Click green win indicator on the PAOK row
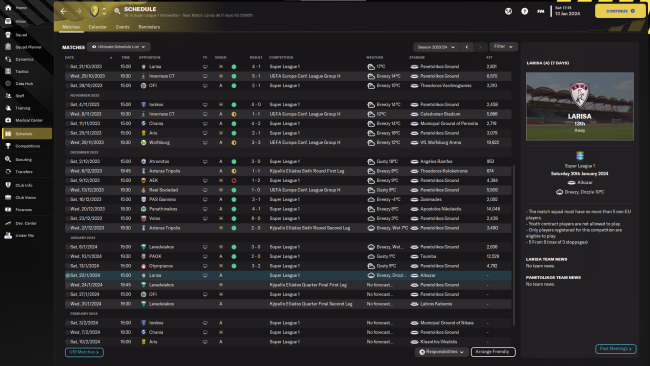The height and width of the screenshot is (366, 650). pyautogui.click(x=234, y=257)
